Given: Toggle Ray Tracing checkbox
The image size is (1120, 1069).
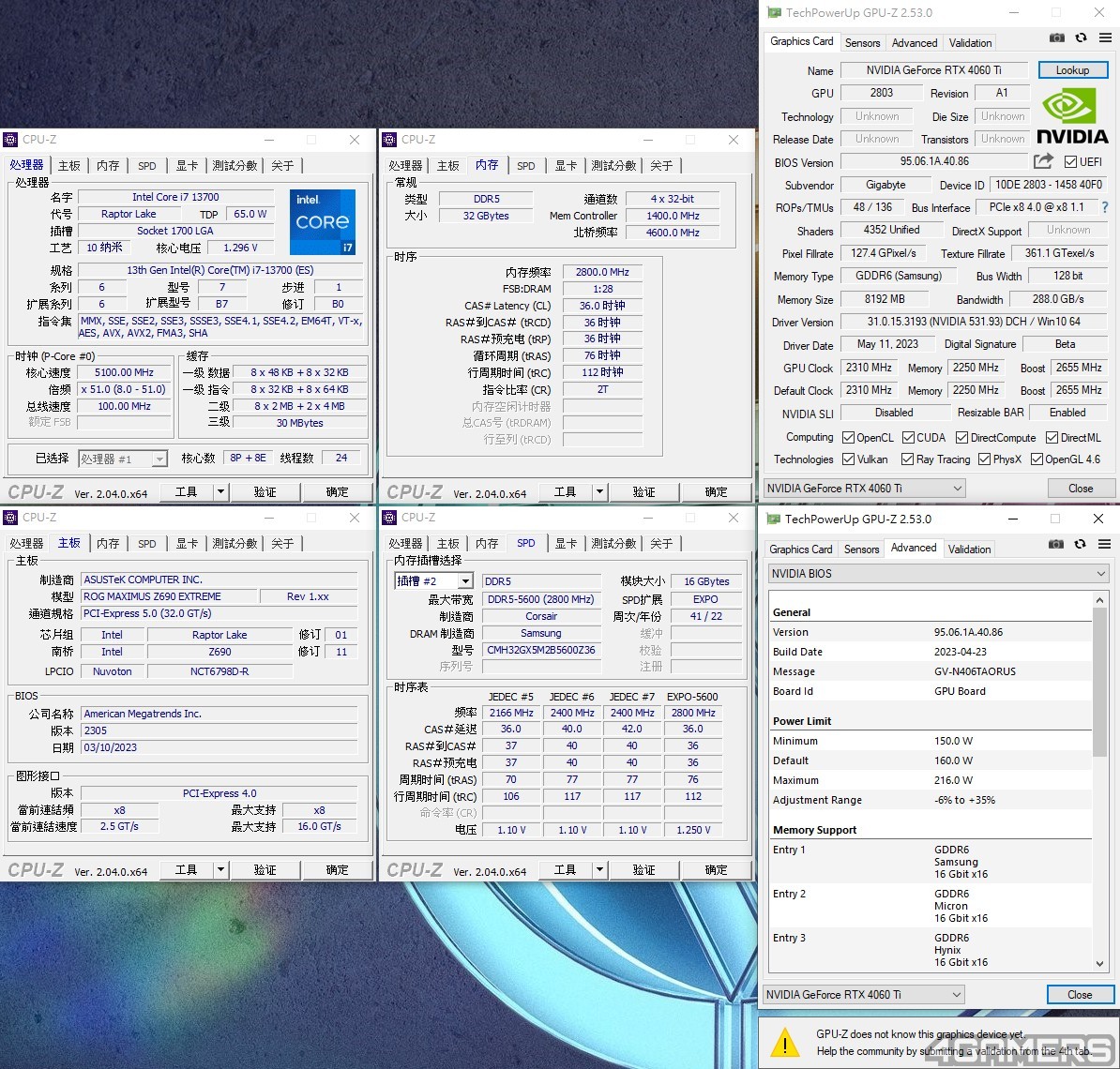Looking at the screenshot, I should coord(908,459).
